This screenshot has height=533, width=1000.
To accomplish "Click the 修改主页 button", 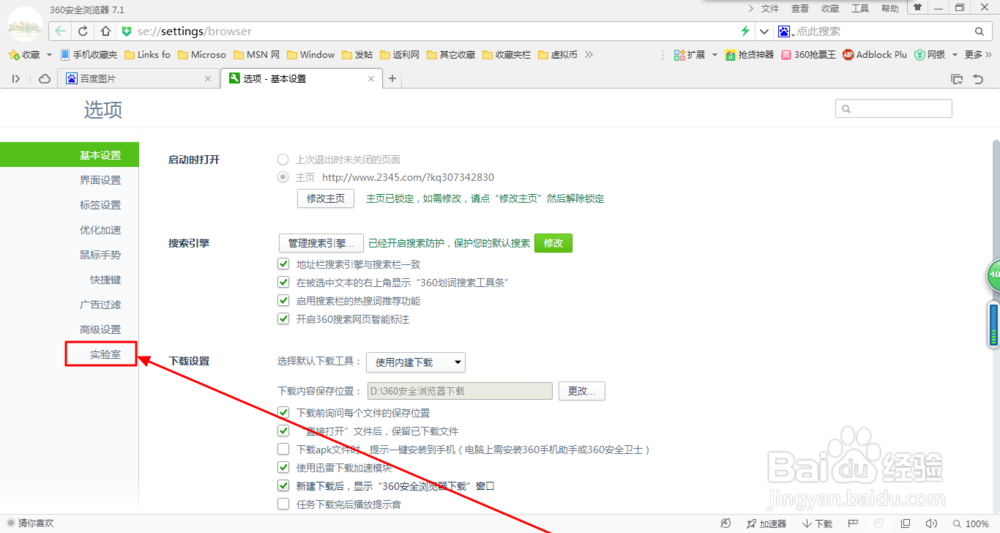I will [325, 198].
